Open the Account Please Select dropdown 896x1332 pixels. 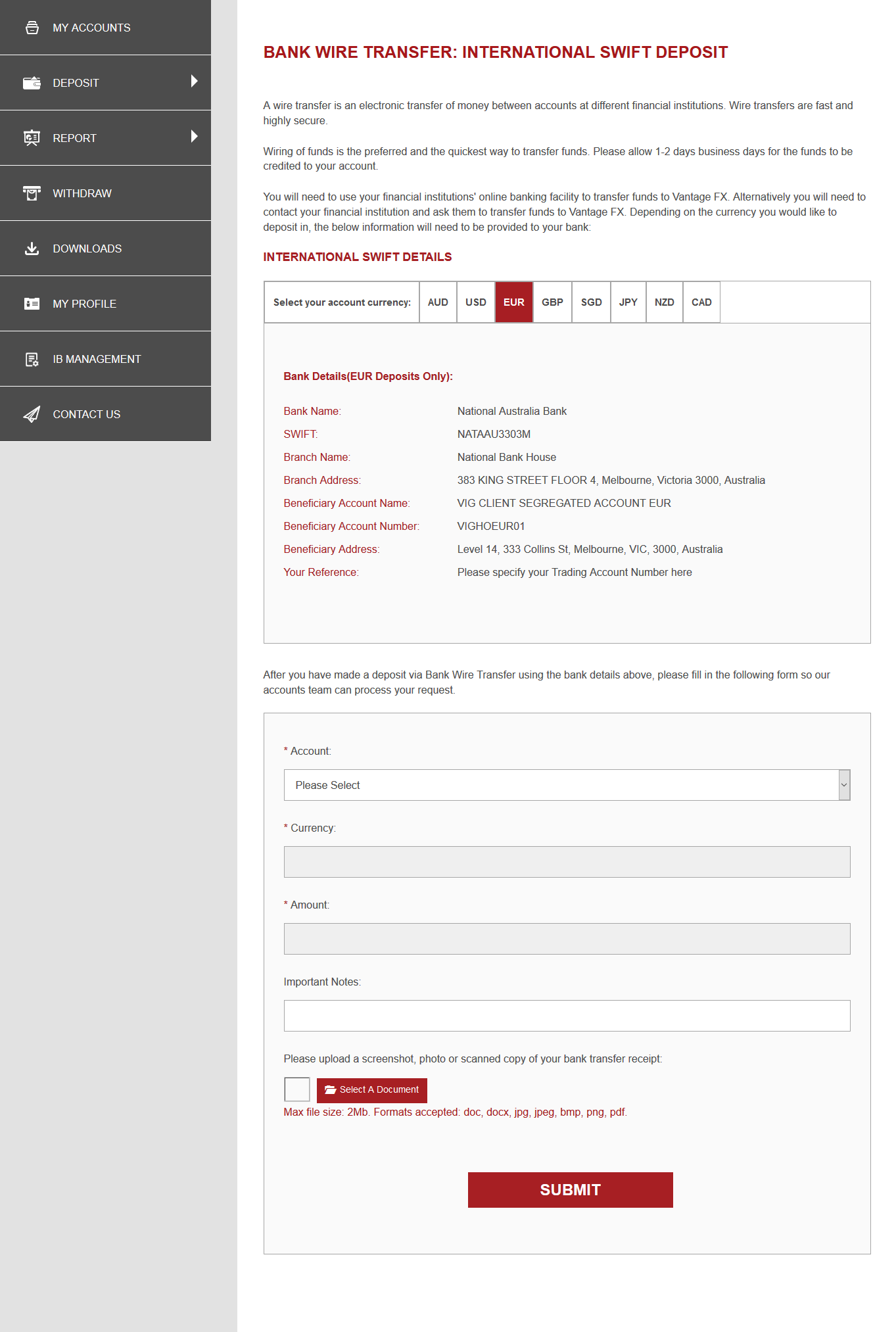pyautogui.click(x=566, y=785)
